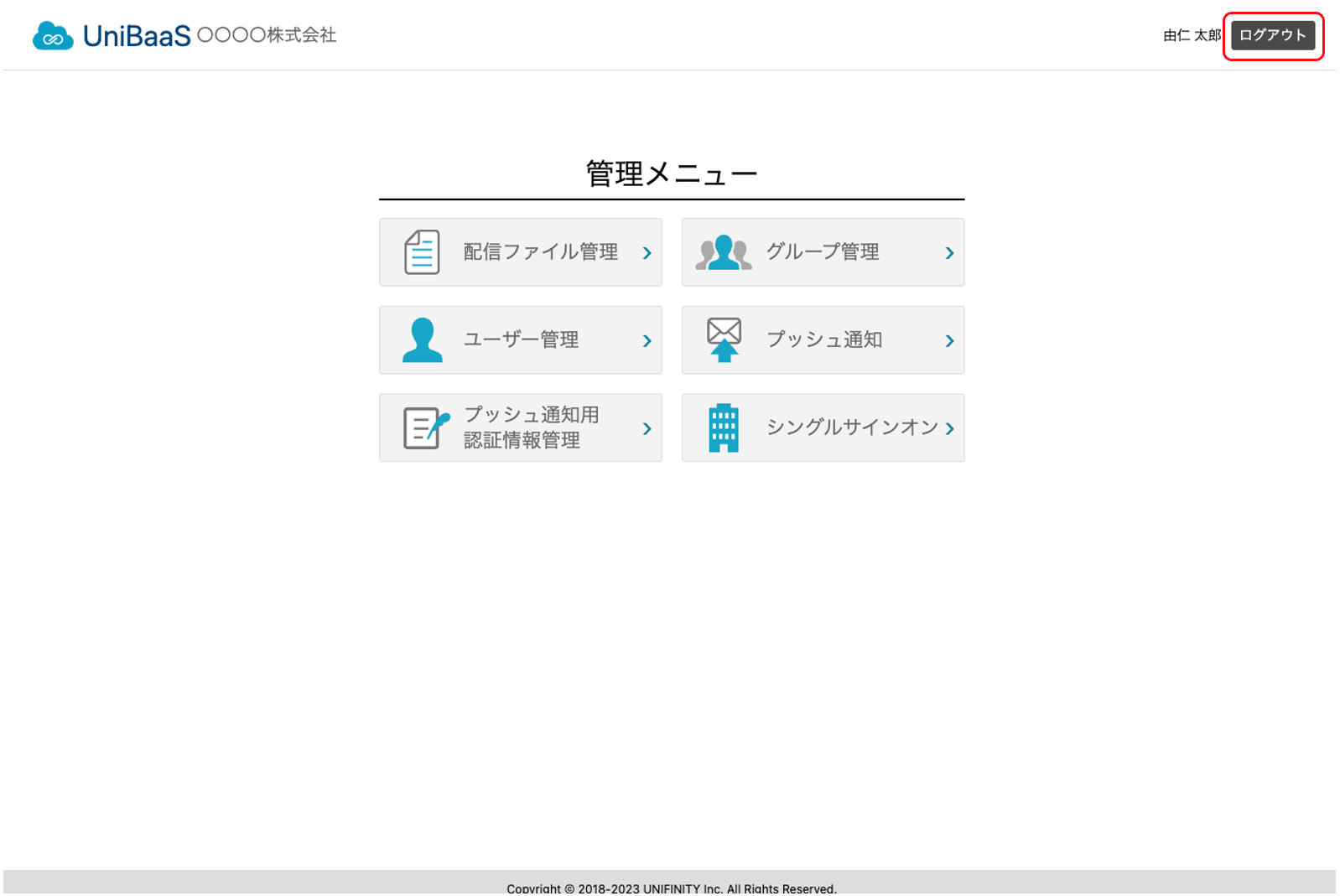This screenshot has width=1340, height=896.
Task: Select the ユーザー管理 menu label
Action: point(521,340)
